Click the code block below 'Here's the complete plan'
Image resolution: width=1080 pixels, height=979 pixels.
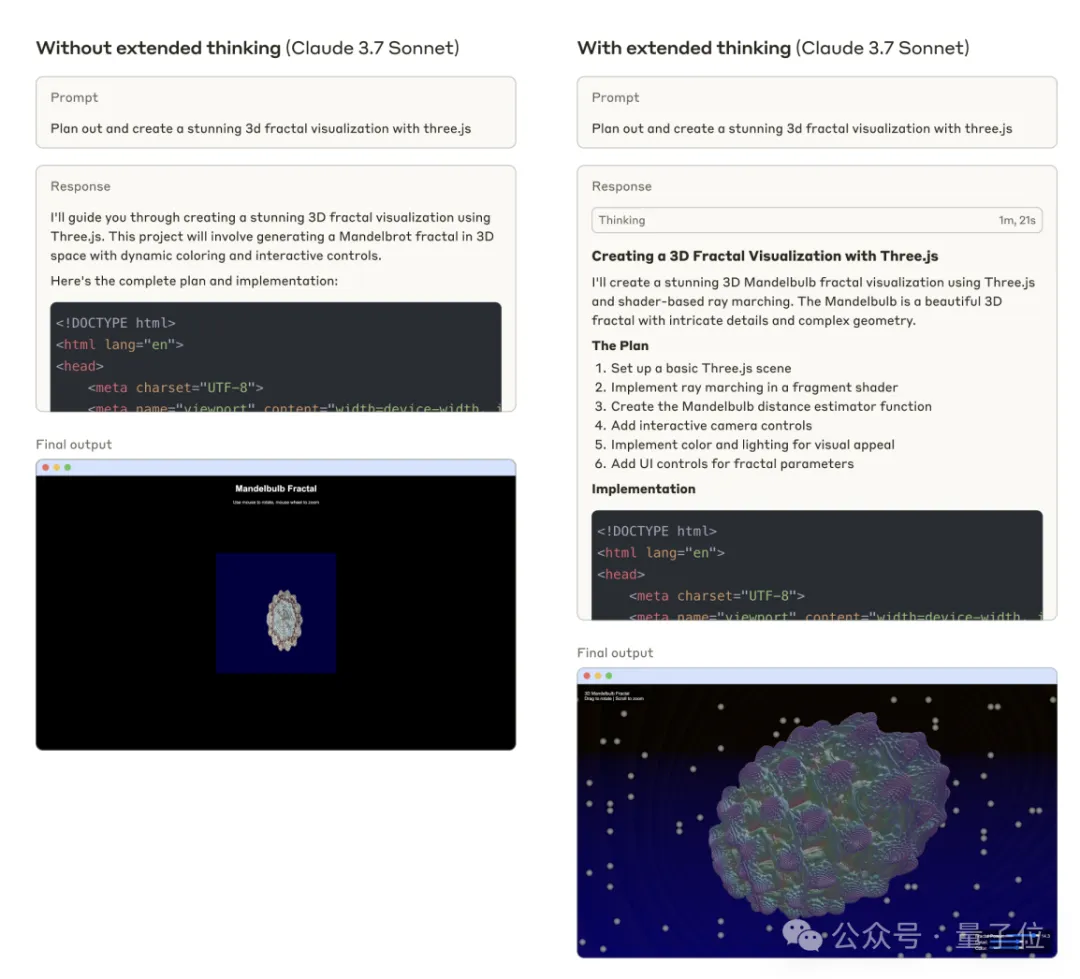tap(276, 357)
